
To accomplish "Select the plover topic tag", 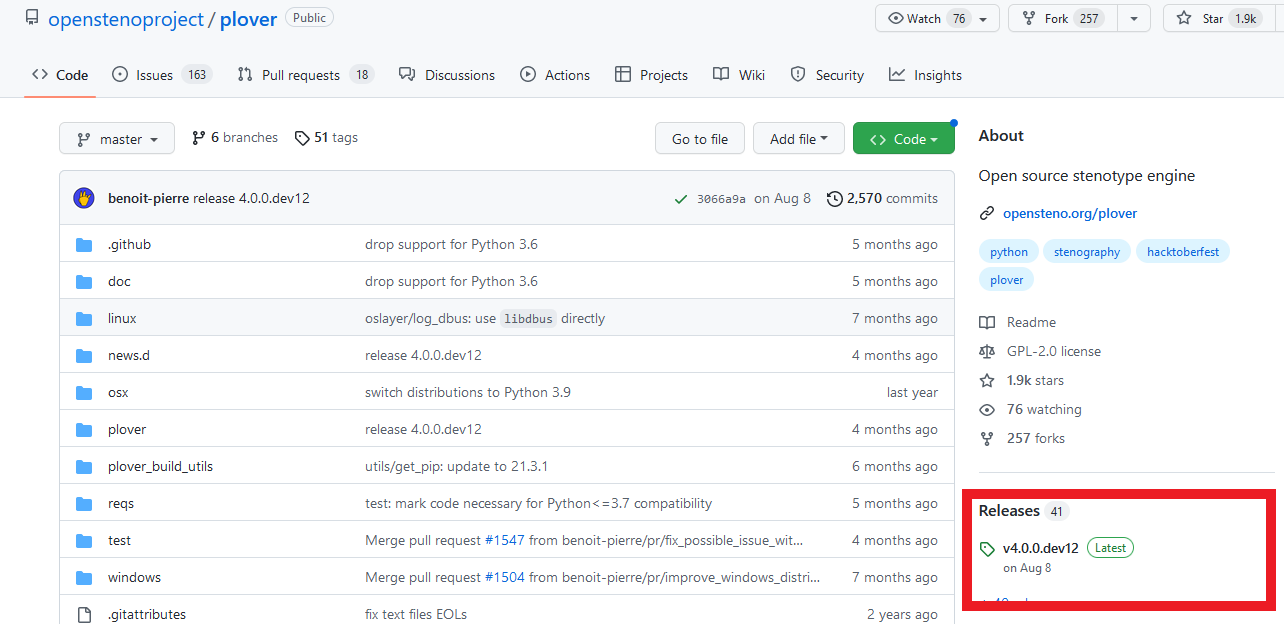I will click(x=1007, y=280).
